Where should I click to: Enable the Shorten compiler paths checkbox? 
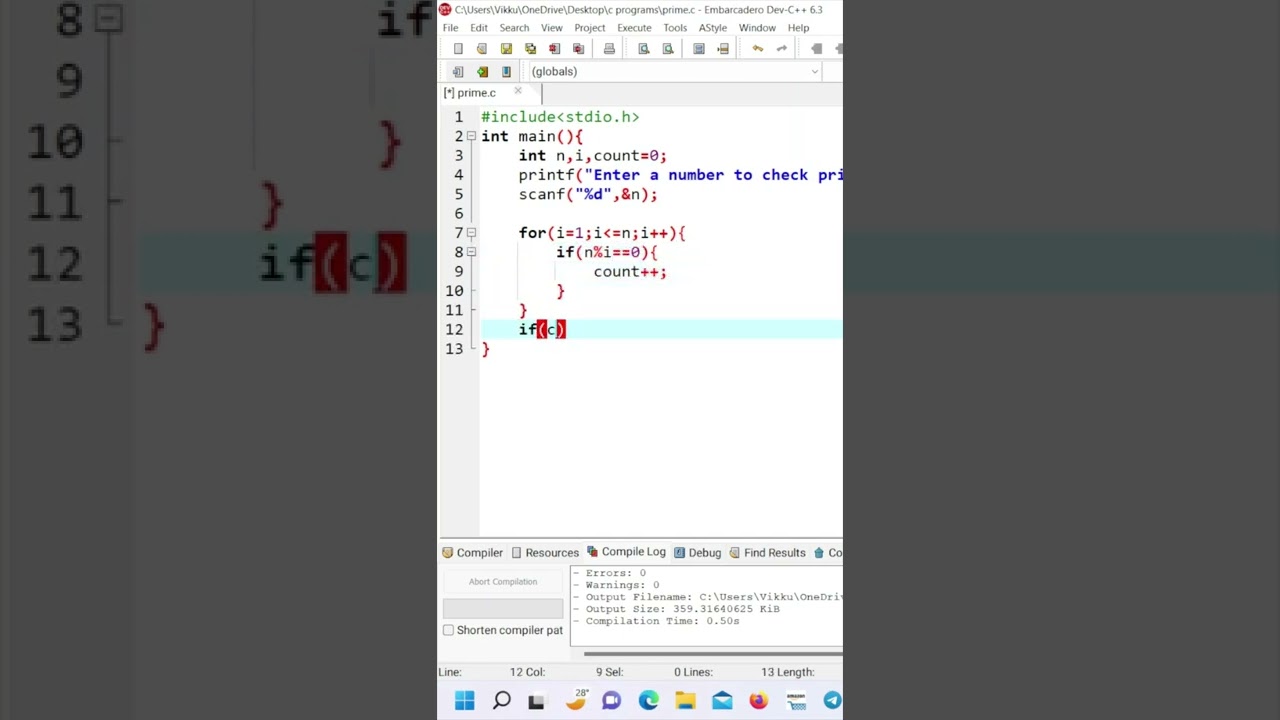point(448,630)
